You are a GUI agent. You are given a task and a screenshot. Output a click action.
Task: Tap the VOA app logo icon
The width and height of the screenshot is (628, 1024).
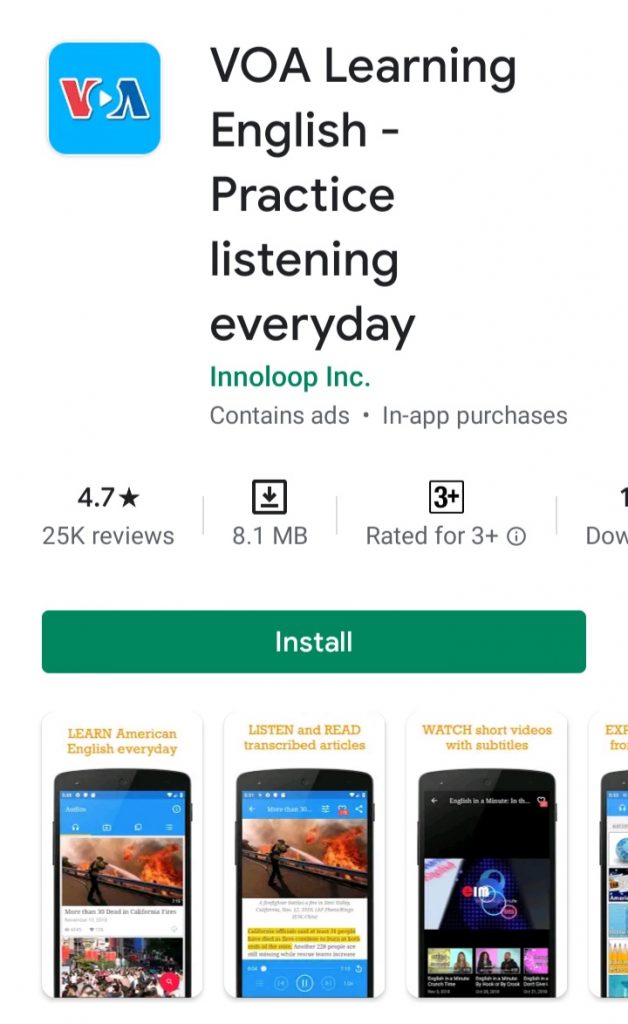pos(104,99)
